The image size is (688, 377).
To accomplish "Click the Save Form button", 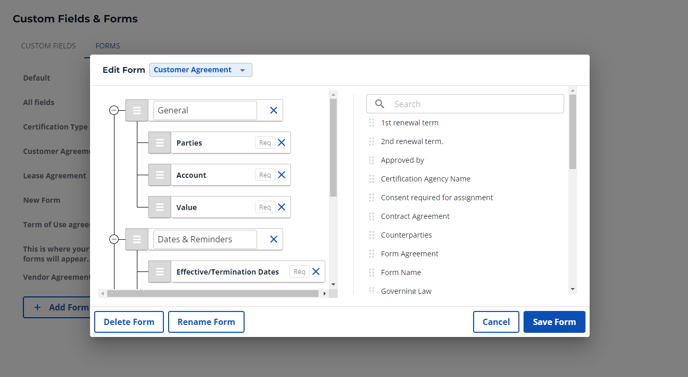I will point(554,322).
